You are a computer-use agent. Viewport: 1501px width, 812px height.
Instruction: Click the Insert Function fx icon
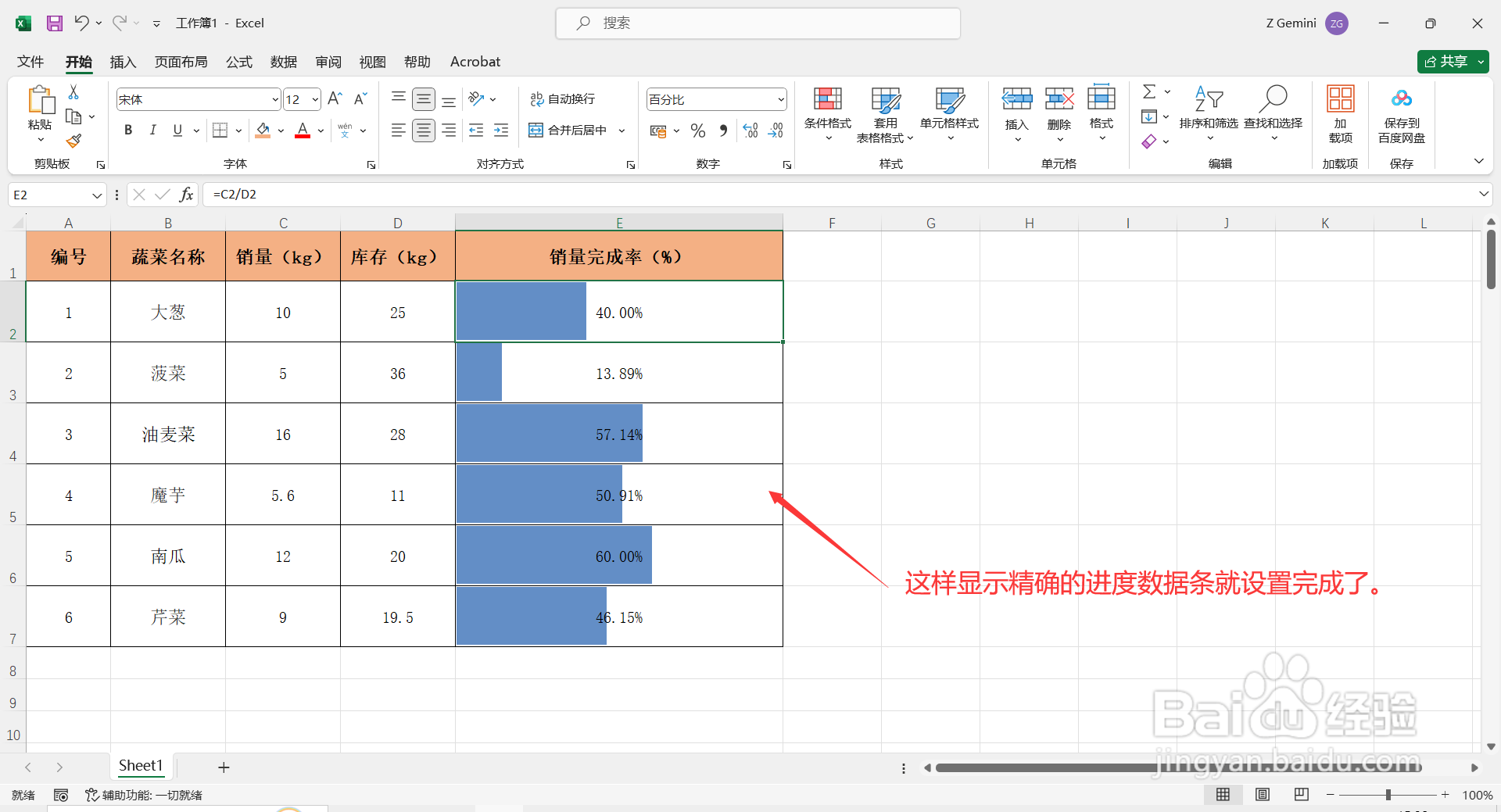coord(186,195)
